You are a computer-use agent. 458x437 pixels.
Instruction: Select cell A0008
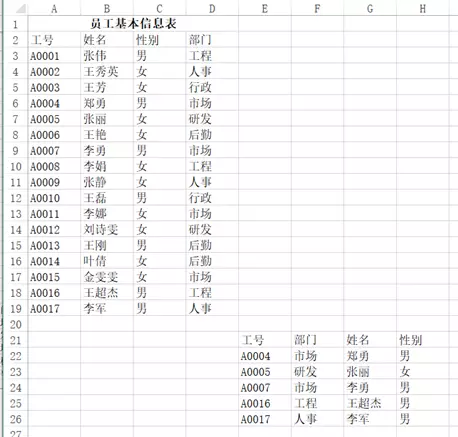(54, 166)
